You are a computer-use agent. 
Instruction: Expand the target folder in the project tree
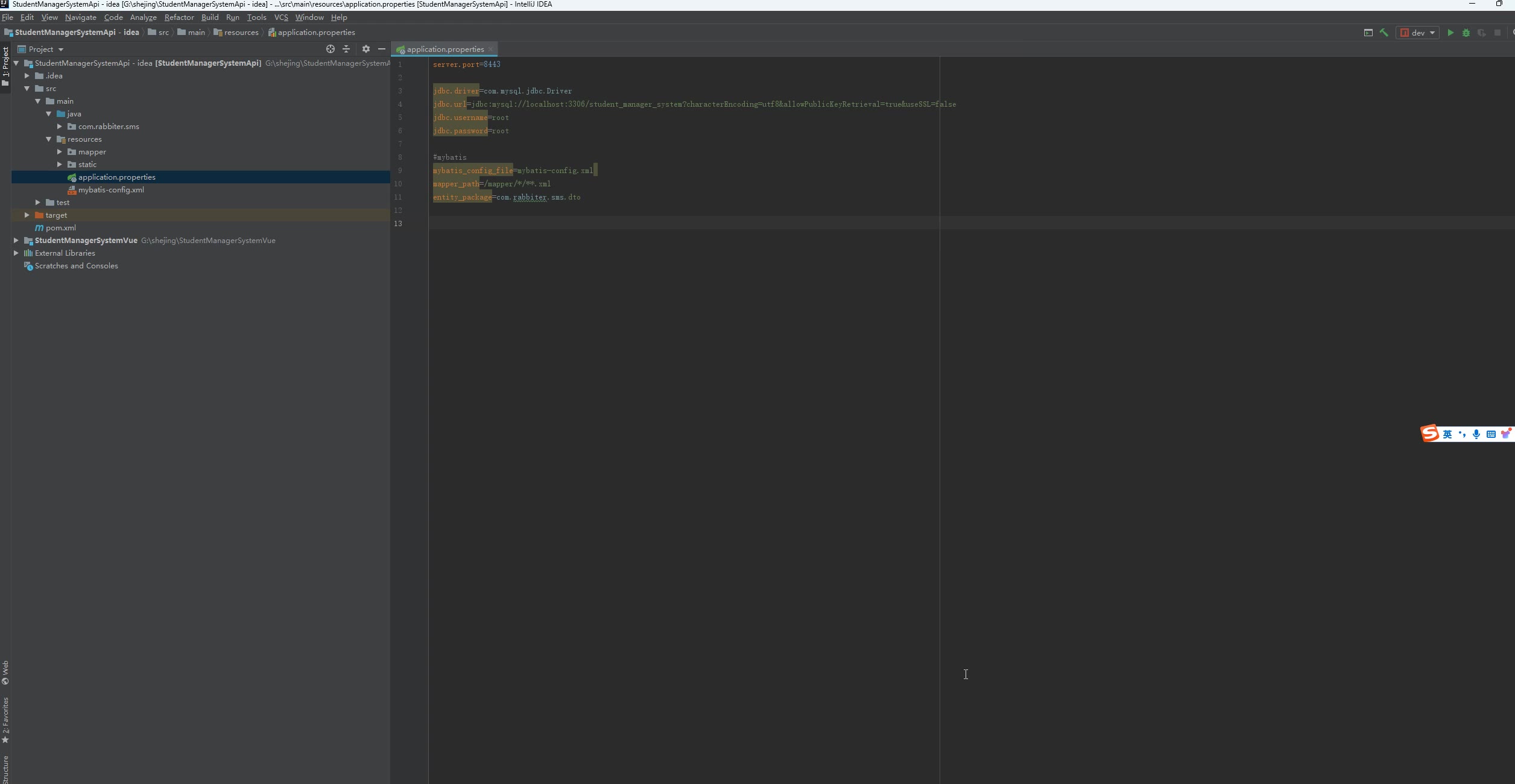coord(27,215)
